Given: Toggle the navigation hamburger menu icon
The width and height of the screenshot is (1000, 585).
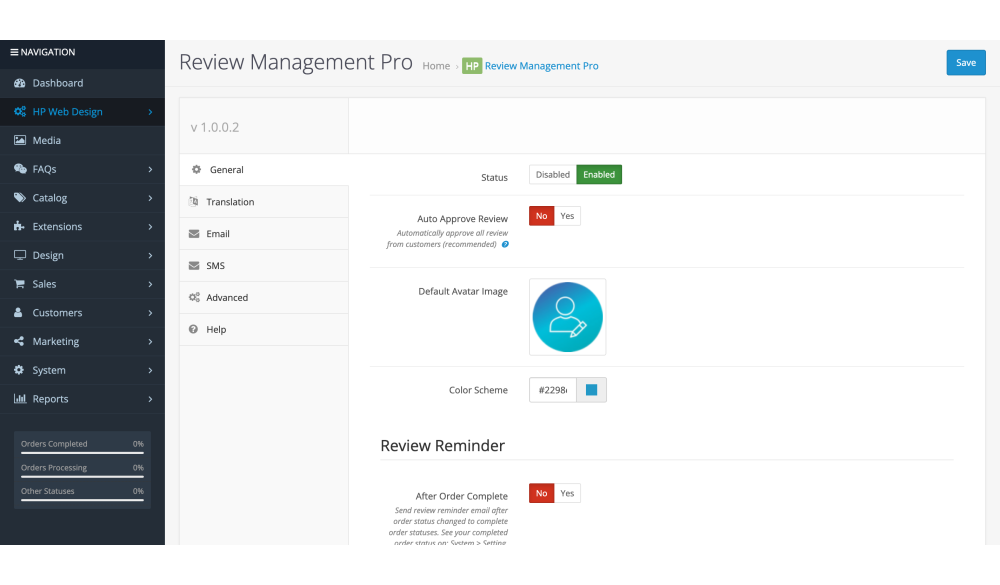Looking at the screenshot, I should click(x=14, y=52).
